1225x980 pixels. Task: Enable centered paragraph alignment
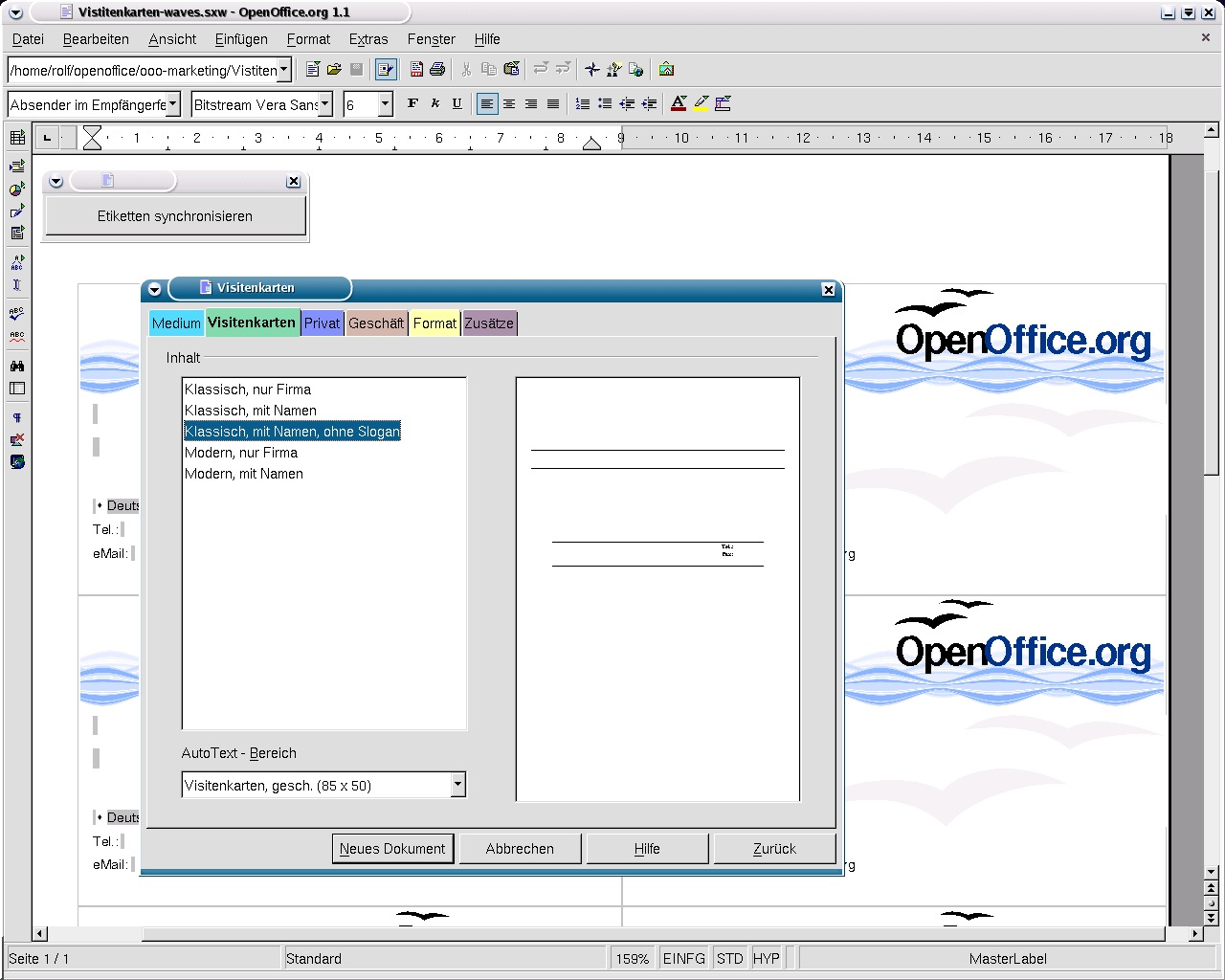coord(509,103)
